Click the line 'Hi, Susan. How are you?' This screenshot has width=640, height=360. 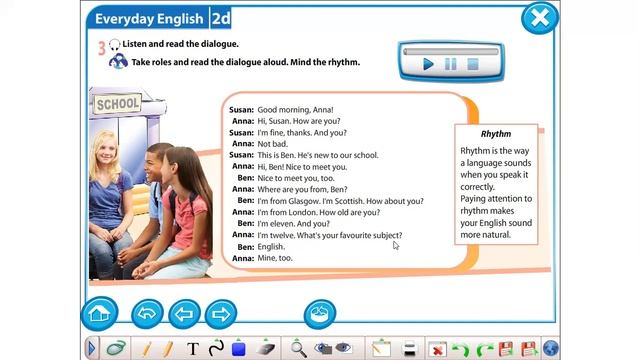coord(299,121)
